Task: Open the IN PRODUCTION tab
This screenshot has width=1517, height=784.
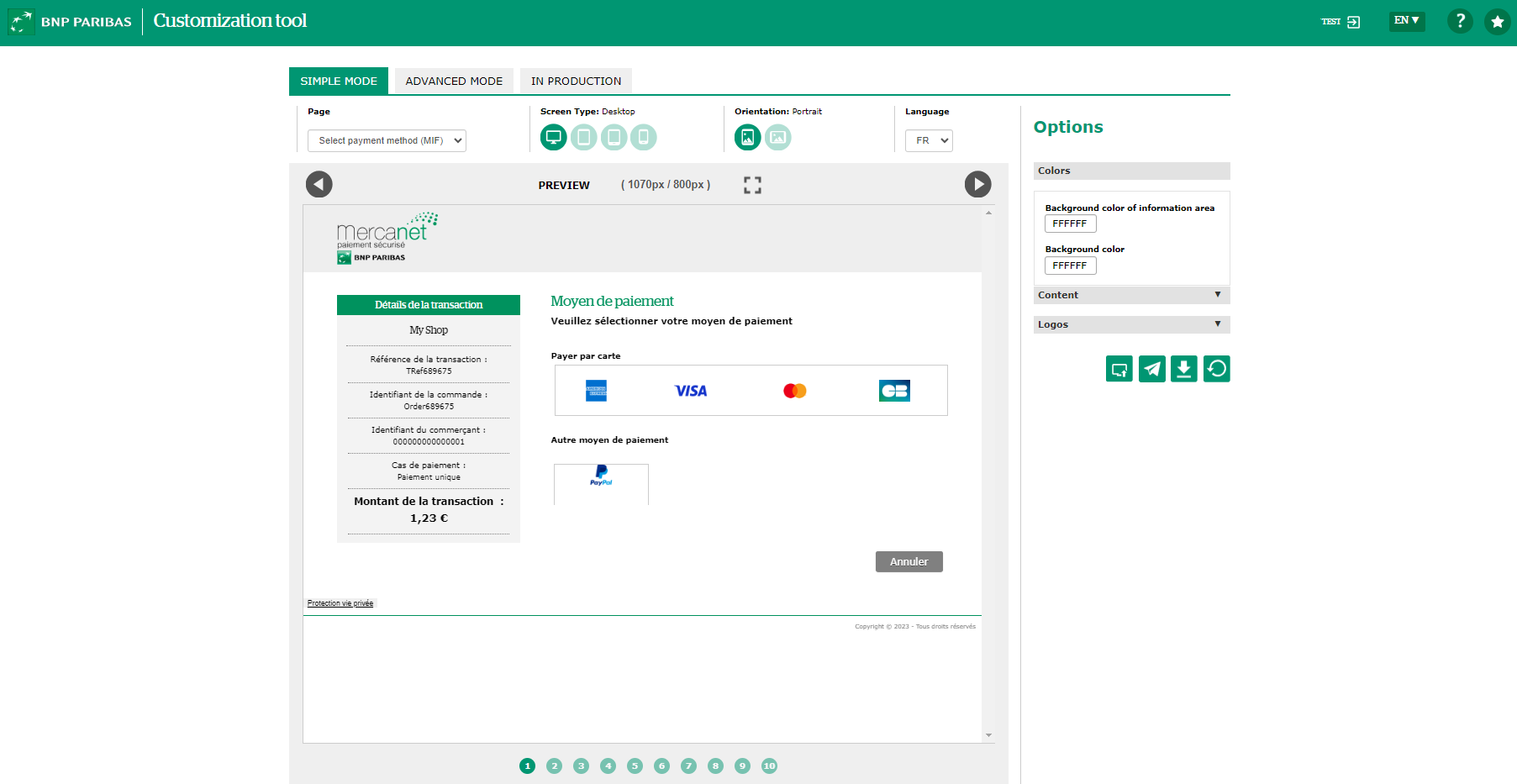Action: click(x=576, y=81)
